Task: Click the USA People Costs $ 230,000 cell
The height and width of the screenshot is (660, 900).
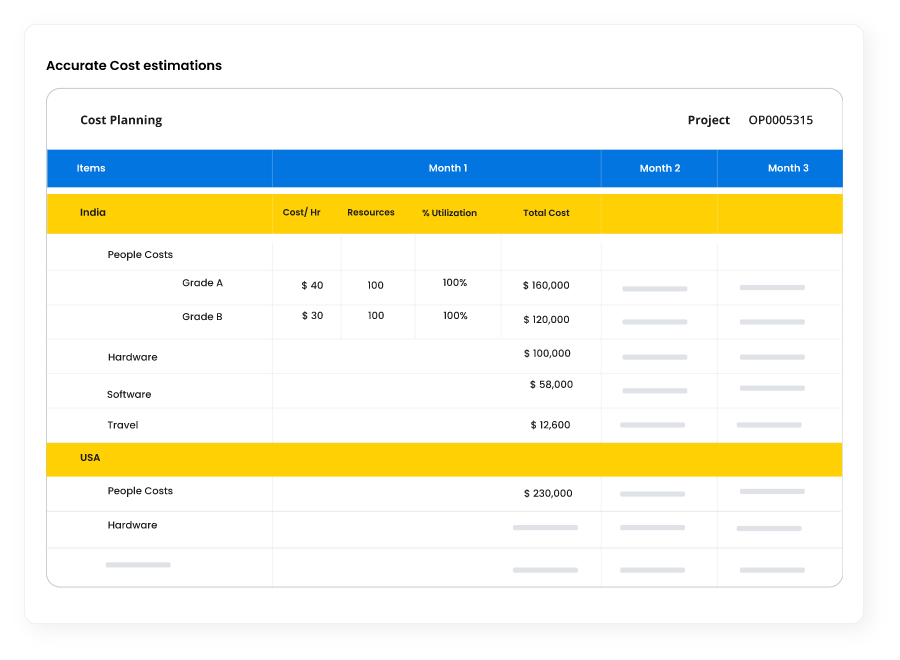Action: (x=548, y=493)
